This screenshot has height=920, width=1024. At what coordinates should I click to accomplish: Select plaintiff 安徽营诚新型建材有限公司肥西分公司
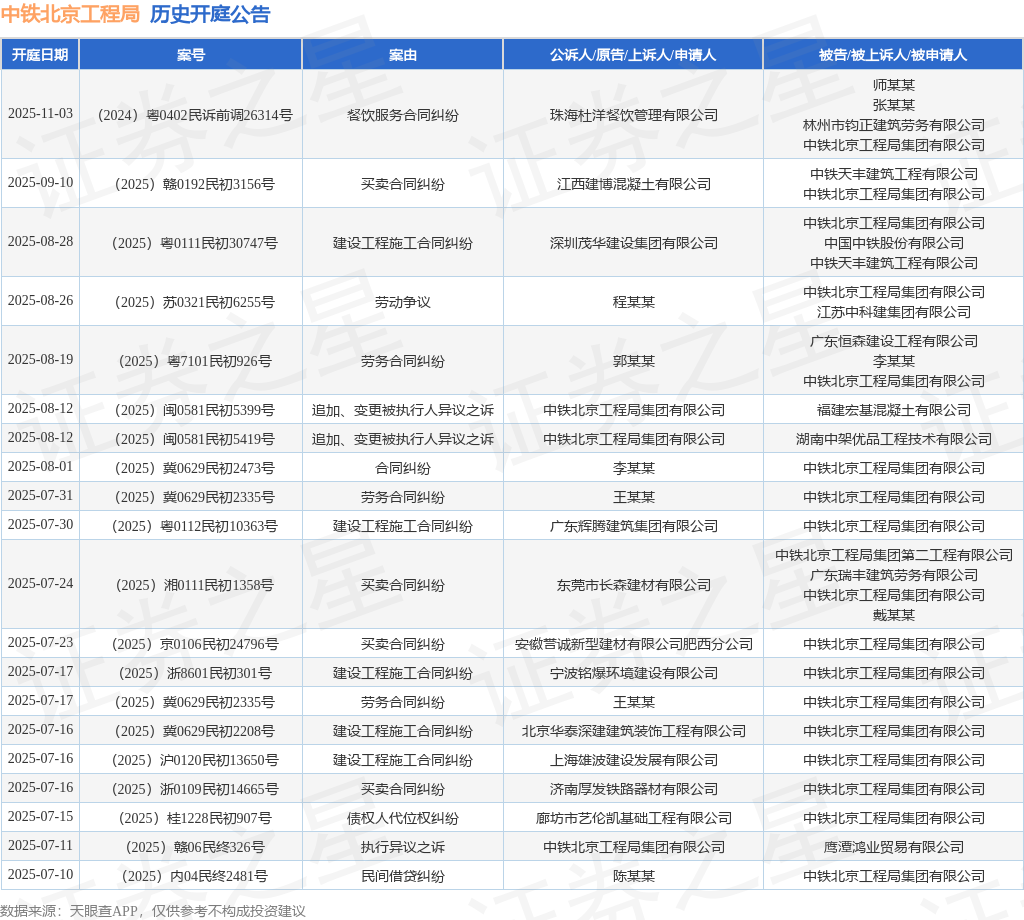(633, 644)
